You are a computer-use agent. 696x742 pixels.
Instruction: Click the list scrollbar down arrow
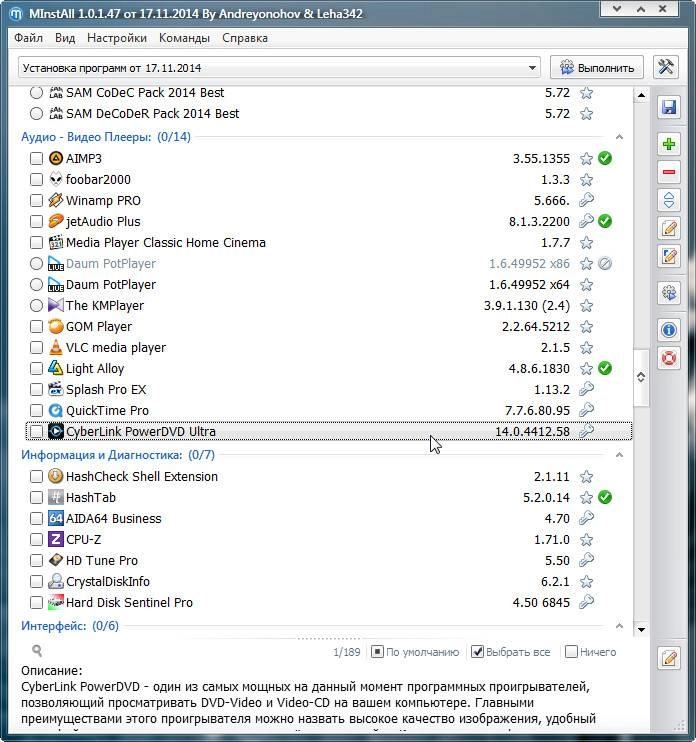pyautogui.click(x=641, y=629)
